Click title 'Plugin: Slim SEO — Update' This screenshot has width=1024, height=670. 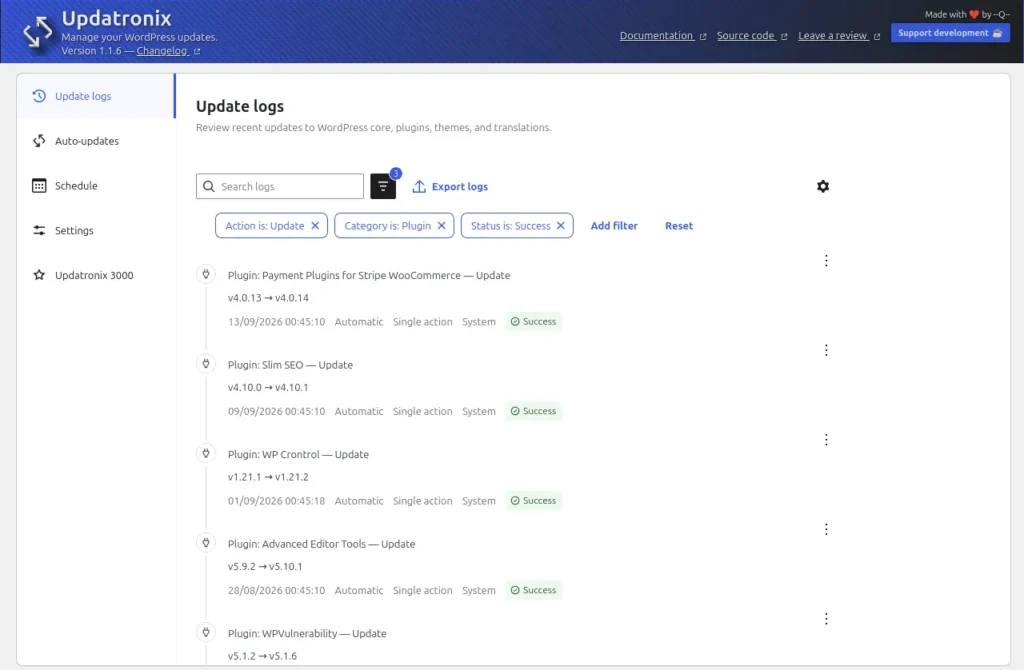(x=290, y=365)
